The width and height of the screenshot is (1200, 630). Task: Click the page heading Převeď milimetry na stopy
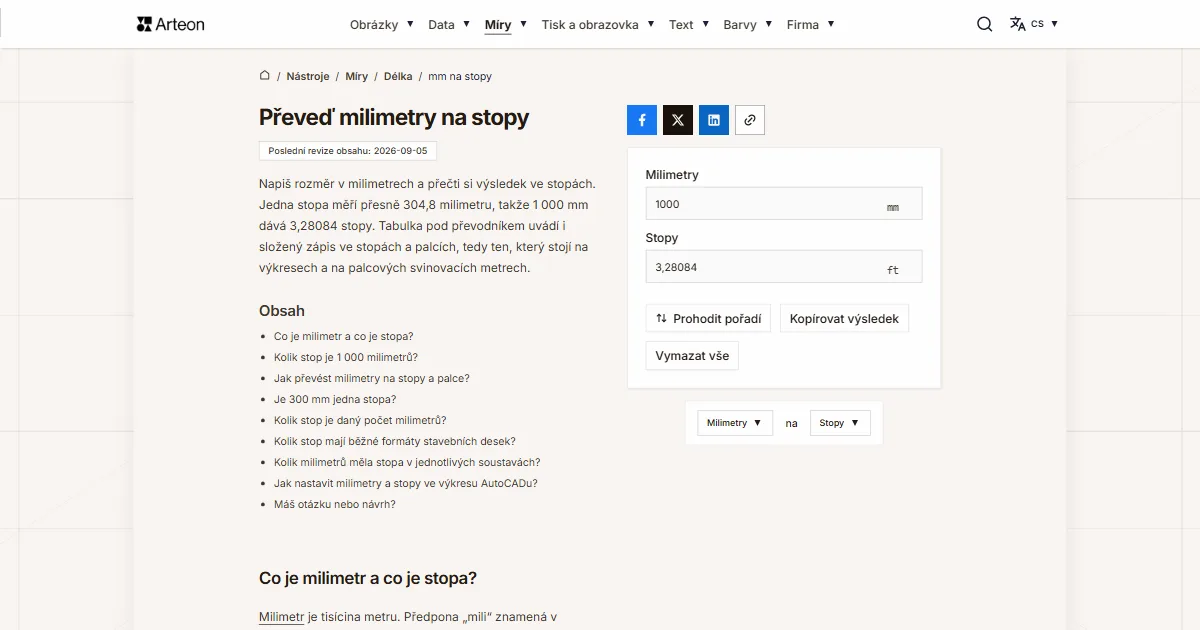click(x=394, y=117)
